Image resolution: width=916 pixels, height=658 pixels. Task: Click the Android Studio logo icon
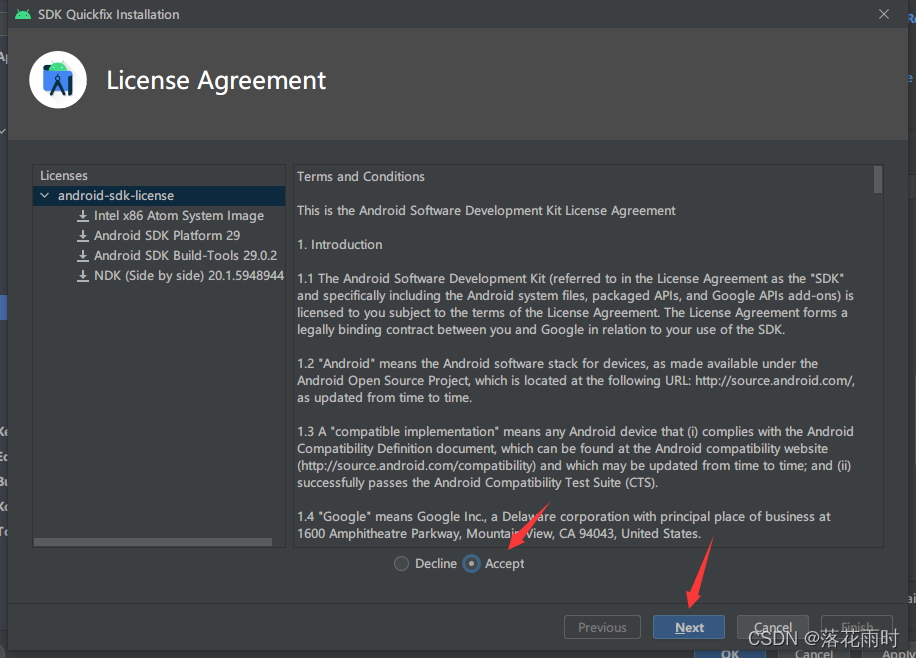pos(58,80)
